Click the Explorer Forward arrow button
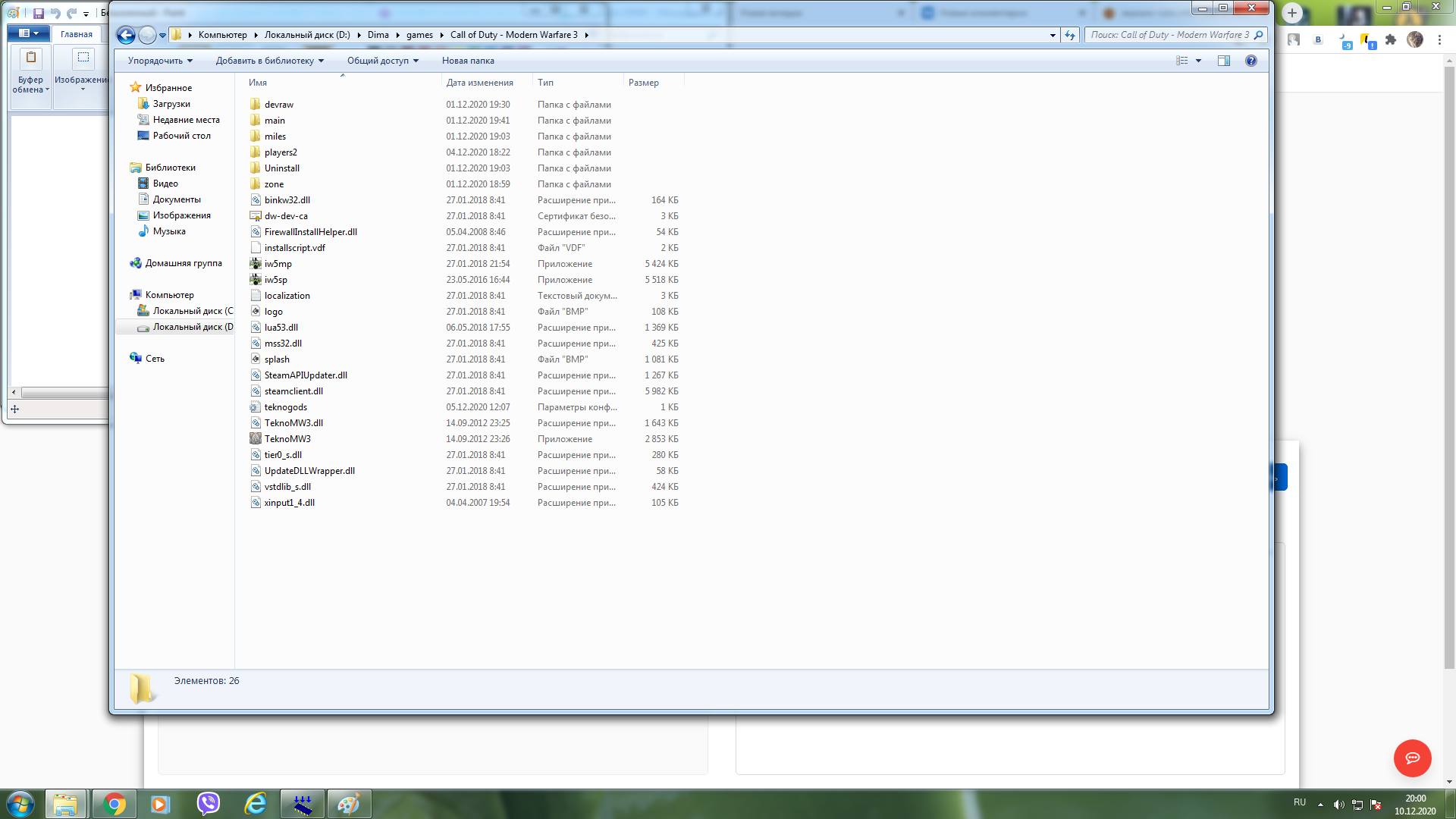Viewport: 1456px width, 819px height. tap(147, 35)
